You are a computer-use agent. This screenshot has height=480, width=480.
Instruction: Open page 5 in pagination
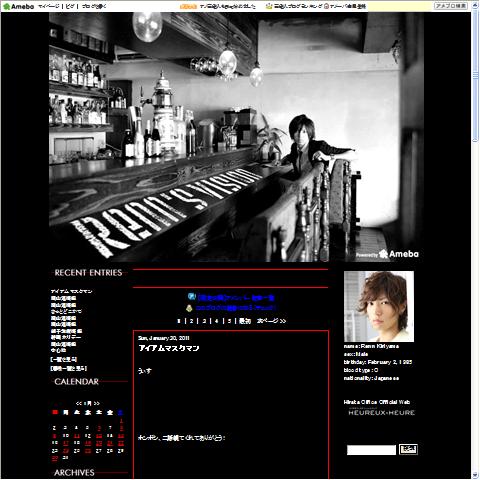tap(229, 321)
